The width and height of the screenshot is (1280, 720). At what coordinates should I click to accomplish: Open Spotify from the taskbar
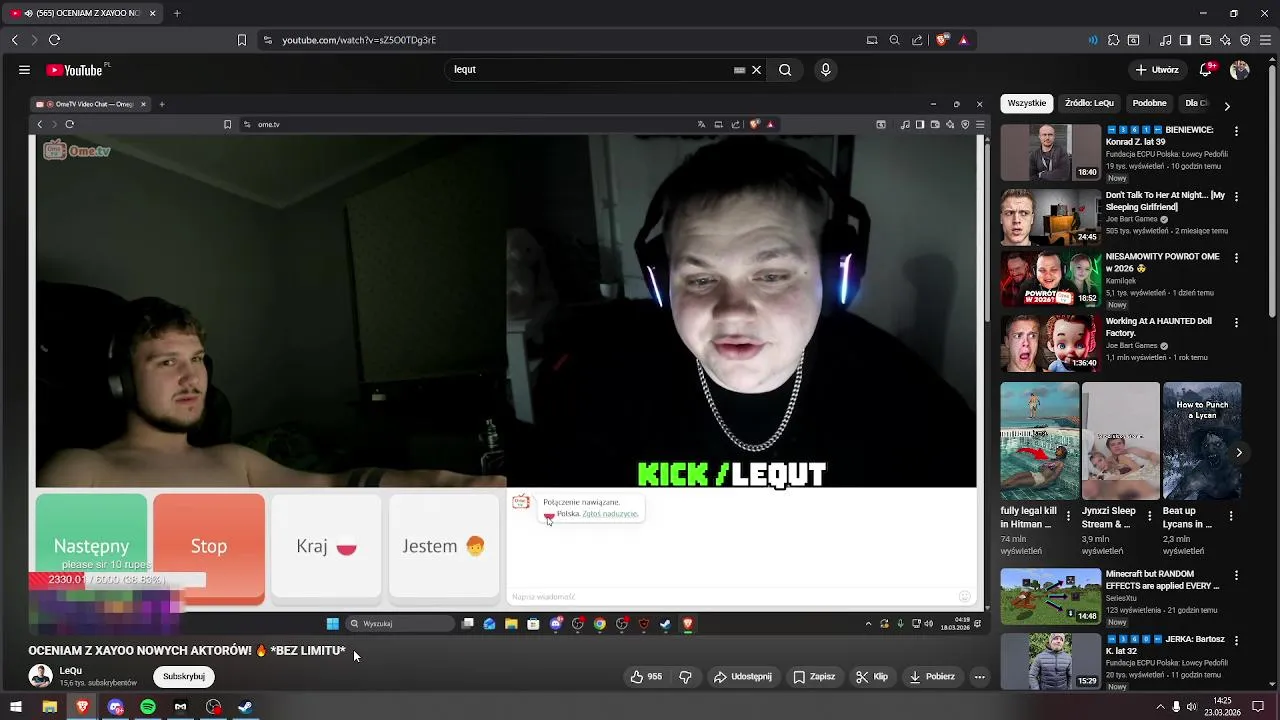coord(148,707)
